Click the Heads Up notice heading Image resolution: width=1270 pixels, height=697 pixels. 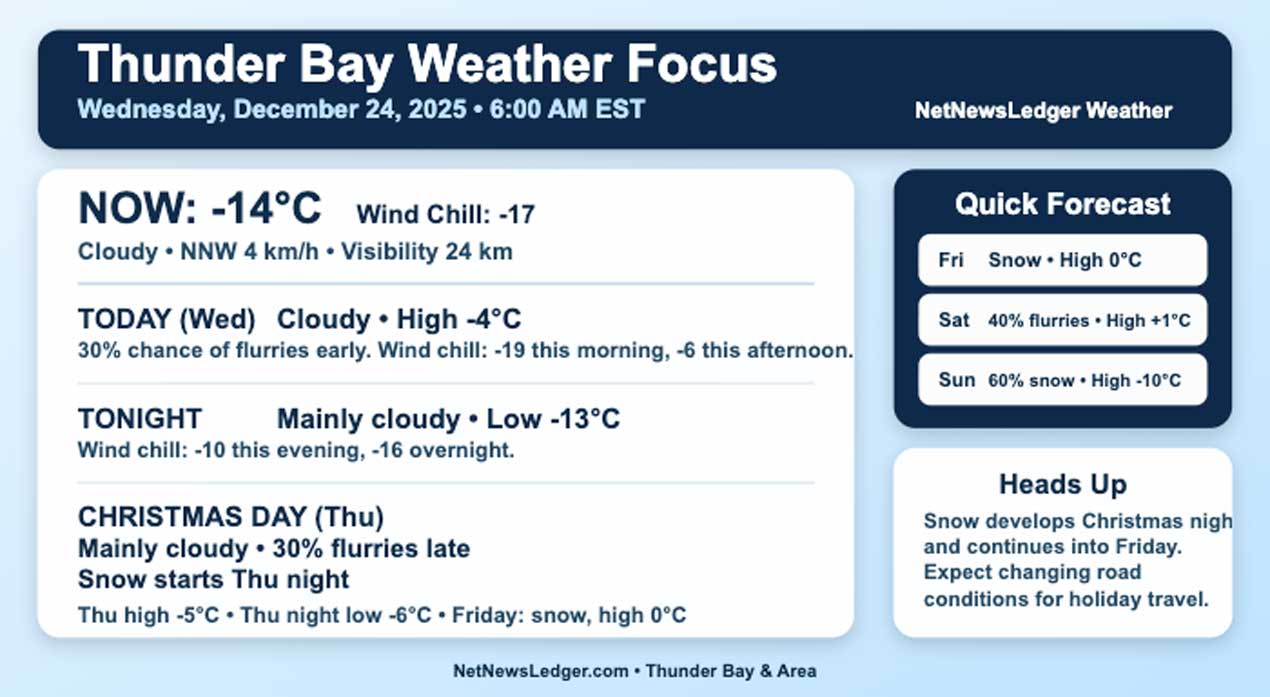(1062, 485)
